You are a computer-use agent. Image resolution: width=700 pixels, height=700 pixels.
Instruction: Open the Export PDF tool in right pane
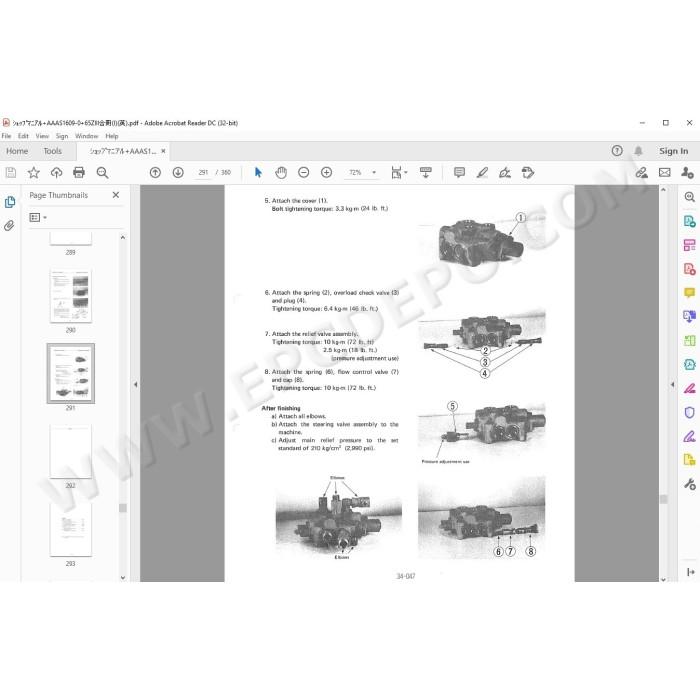coord(689,221)
